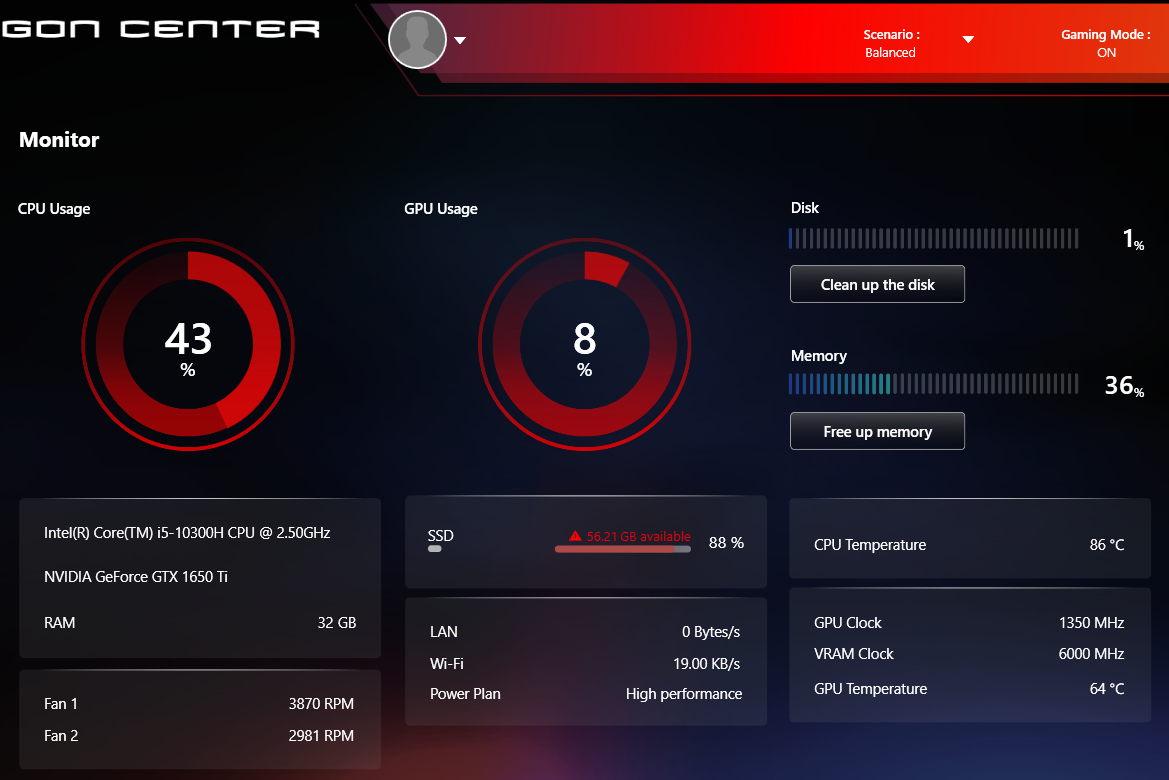1169x780 pixels.
Task: Expand the dropdown arrow beside the avatar
Action: click(x=460, y=40)
